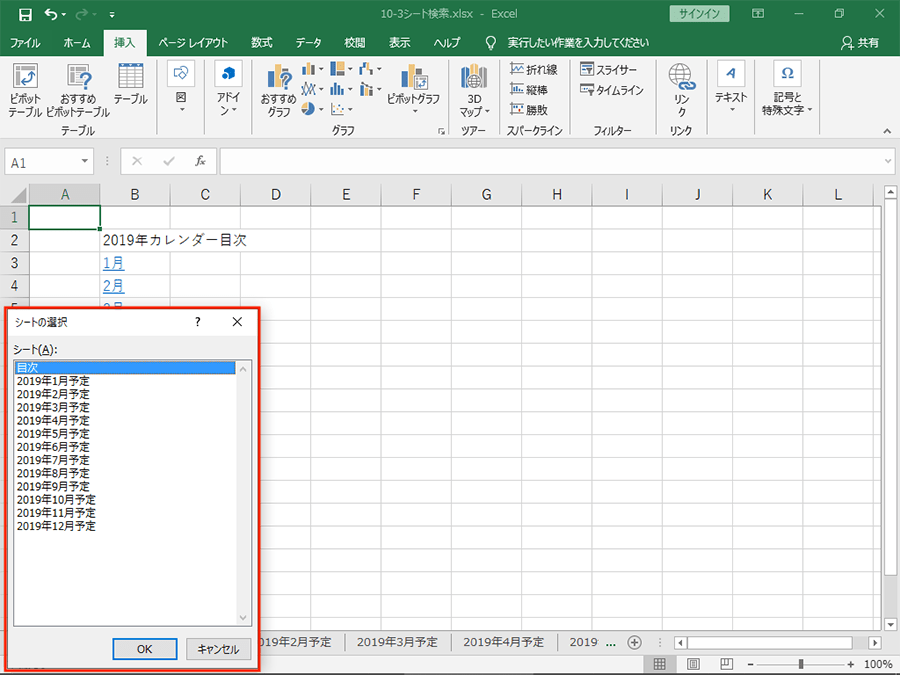900x675 pixels.
Task: Insert a Timeline filter
Action: 611,90
